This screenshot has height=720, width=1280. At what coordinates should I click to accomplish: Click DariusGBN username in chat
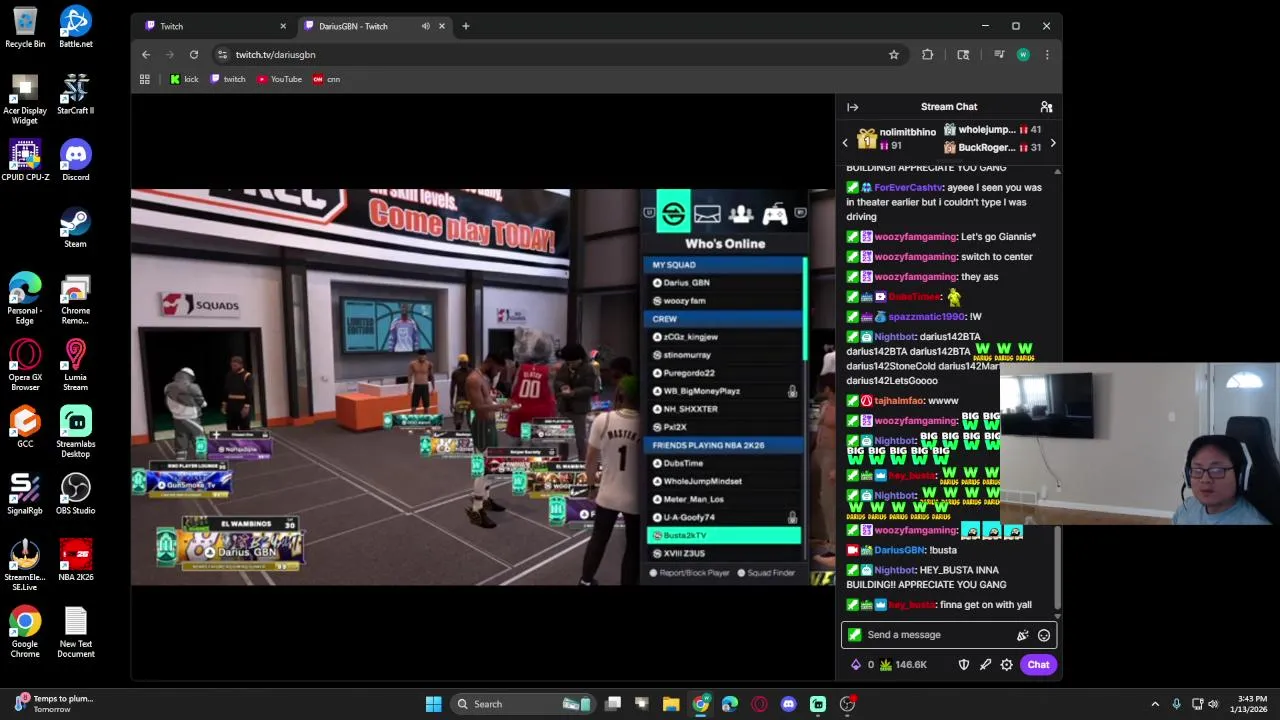[x=899, y=550]
